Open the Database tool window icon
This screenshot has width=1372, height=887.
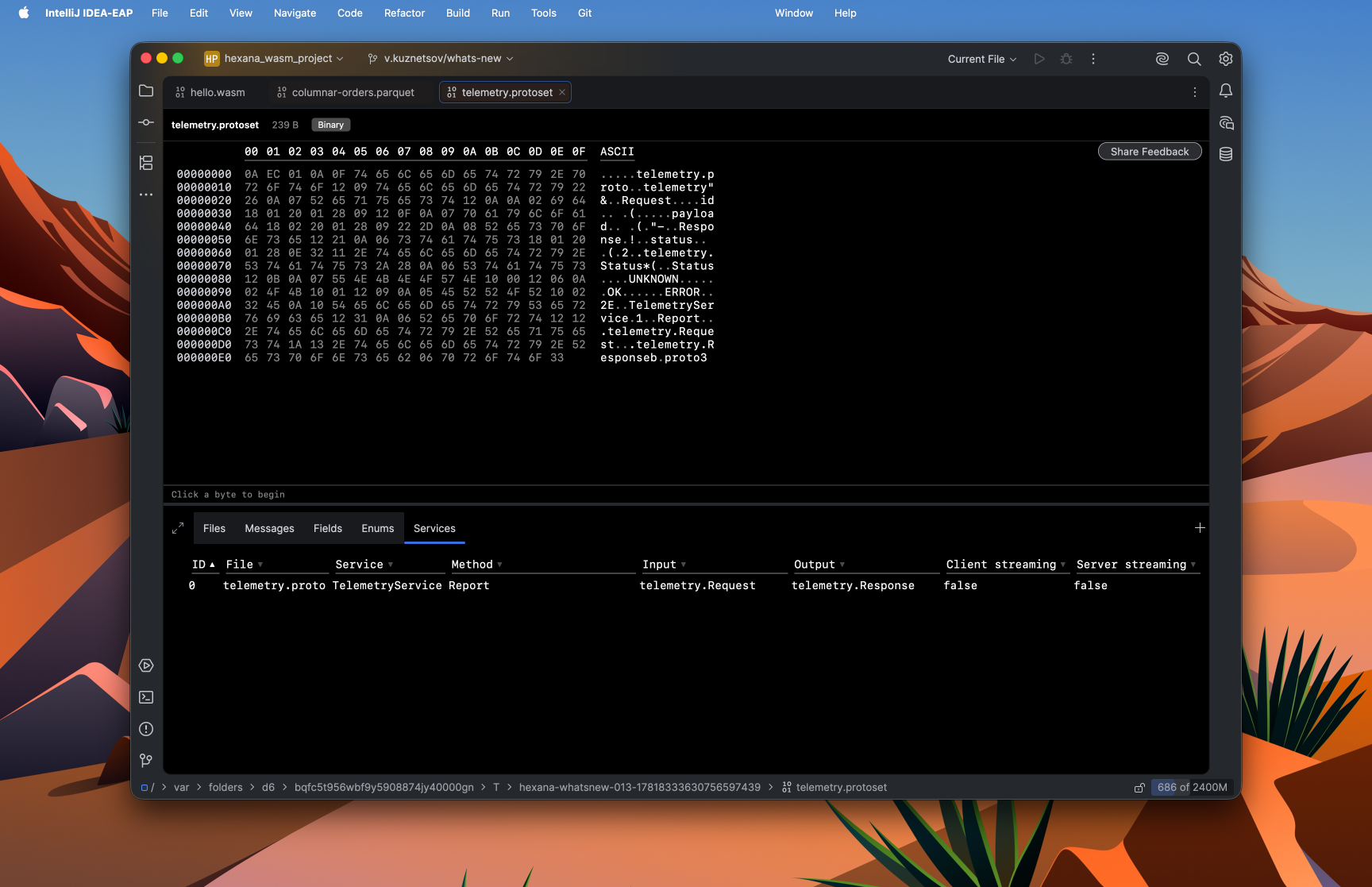tap(1226, 154)
